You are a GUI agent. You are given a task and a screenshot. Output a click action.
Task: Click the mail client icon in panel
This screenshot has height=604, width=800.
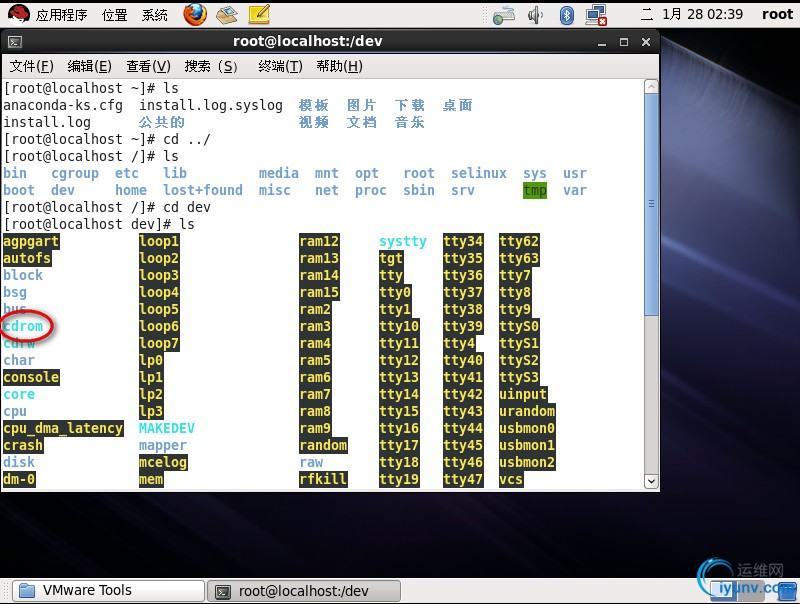click(x=227, y=14)
